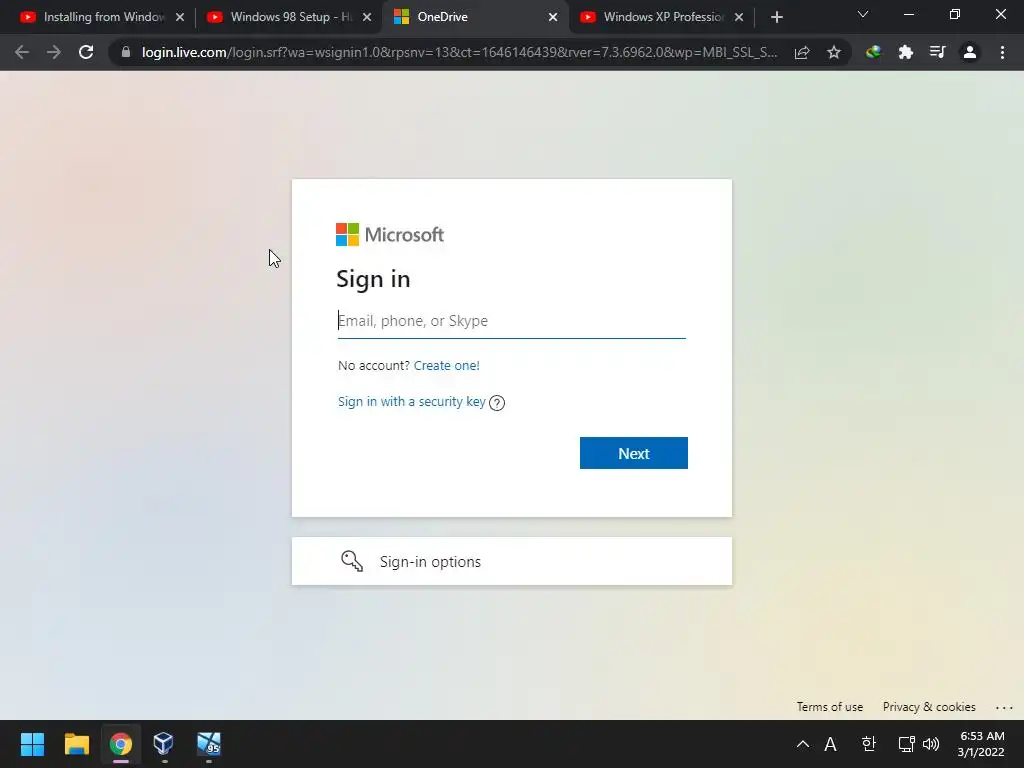Click the Microsoft logo
The width and height of the screenshot is (1024, 768).
[x=390, y=234]
